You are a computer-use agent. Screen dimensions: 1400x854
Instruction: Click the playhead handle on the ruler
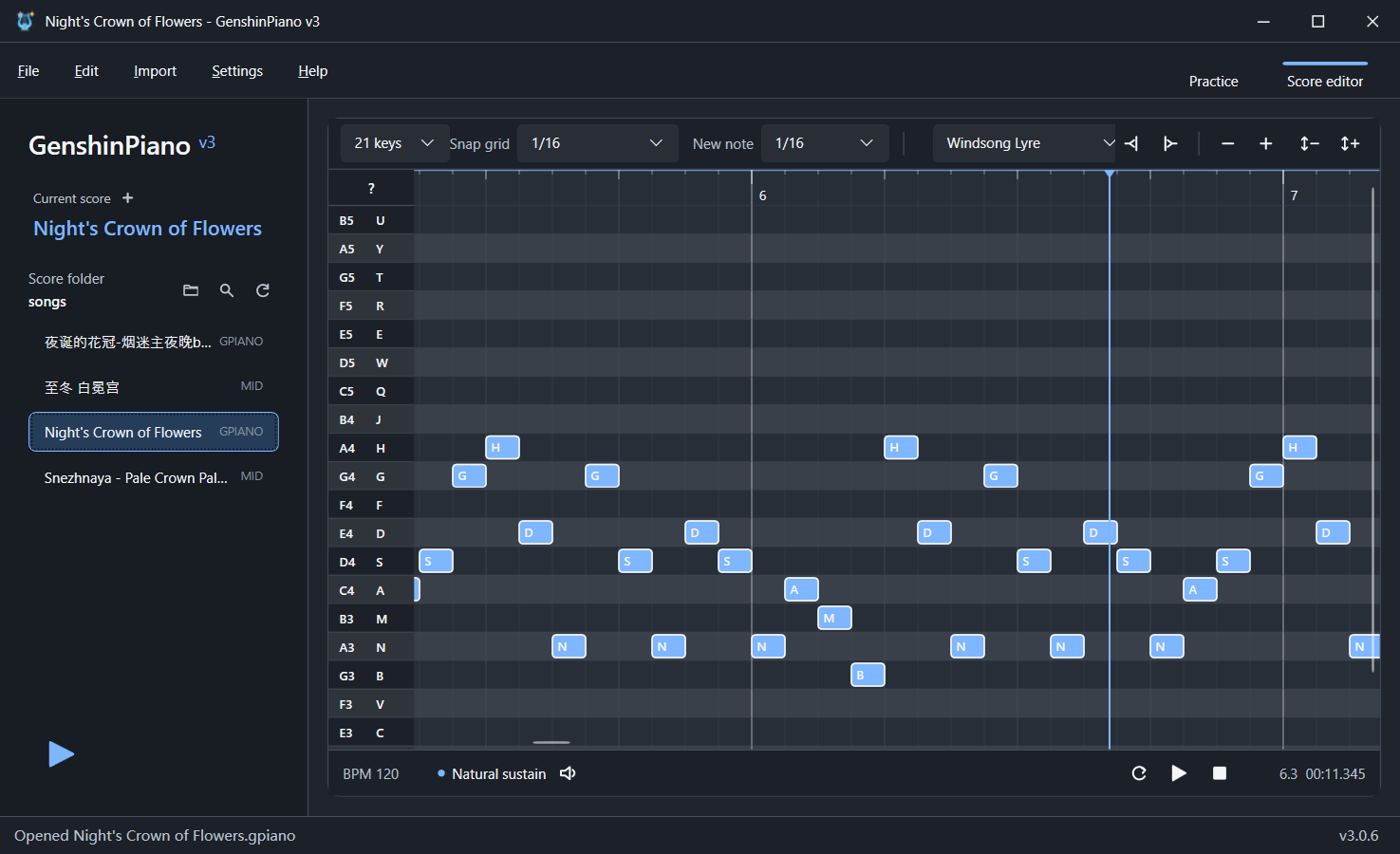1110,174
